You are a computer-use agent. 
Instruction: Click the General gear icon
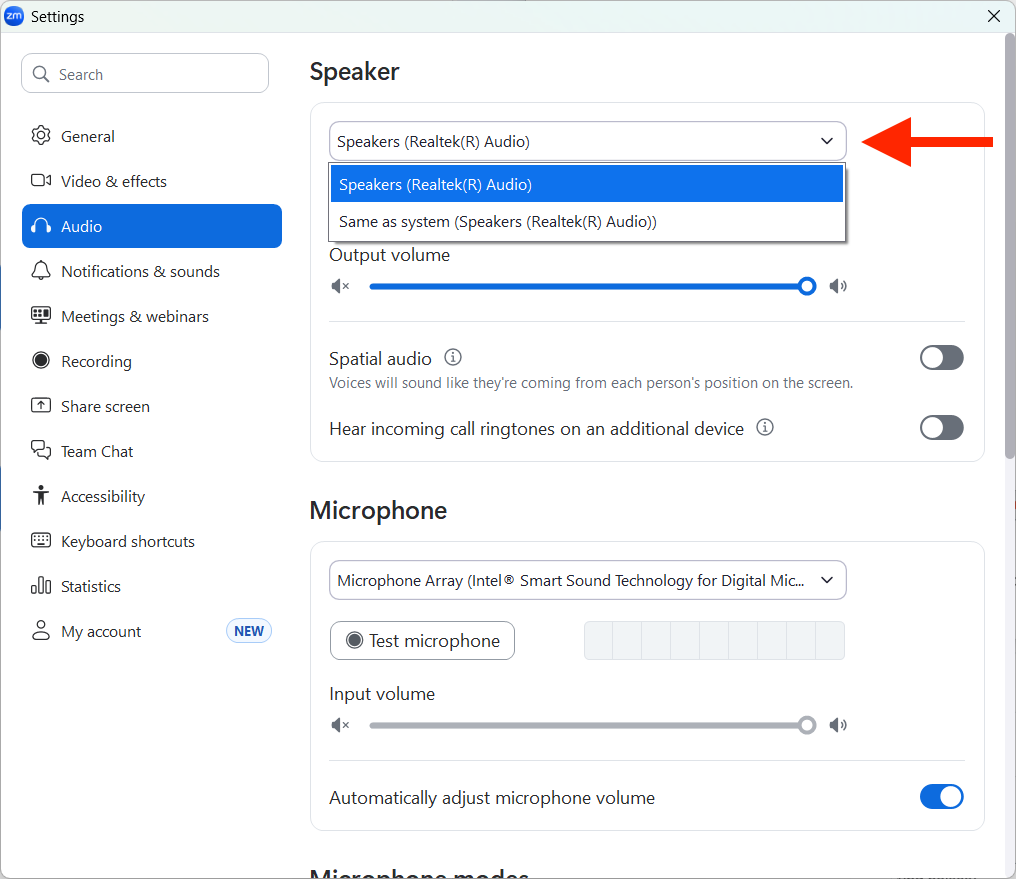click(x=41, y=136)
